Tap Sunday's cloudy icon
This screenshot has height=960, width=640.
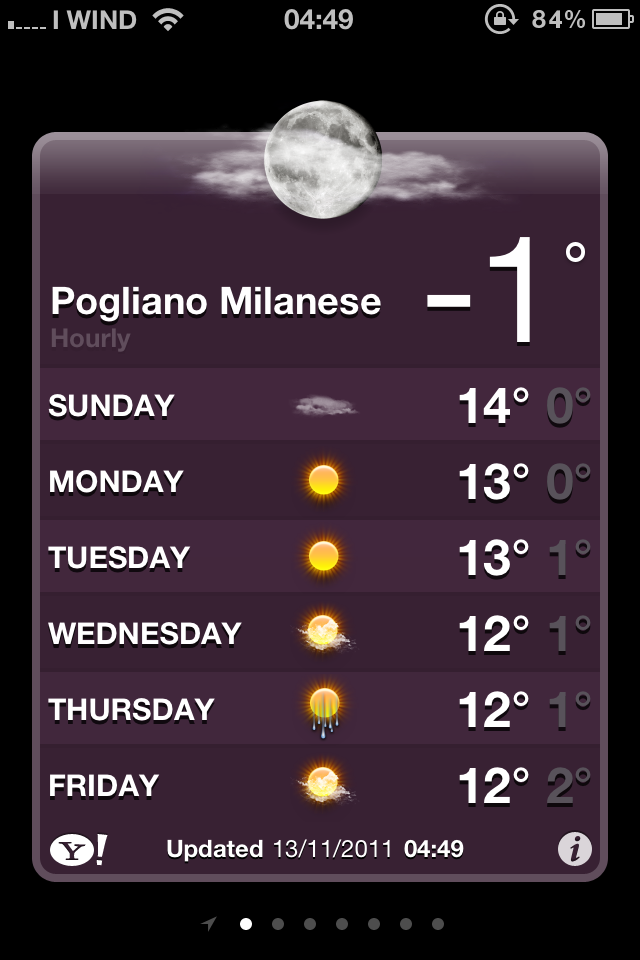pyautogui.click(x=325, y=405)
